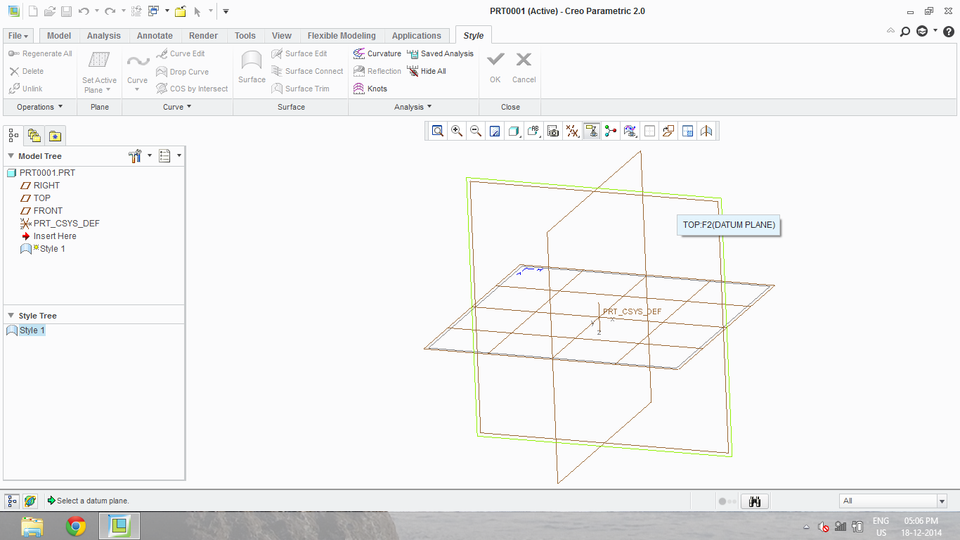Viewport: 960px width, 540px height.
Task: Open the File menu
Action: coord(18,36)
